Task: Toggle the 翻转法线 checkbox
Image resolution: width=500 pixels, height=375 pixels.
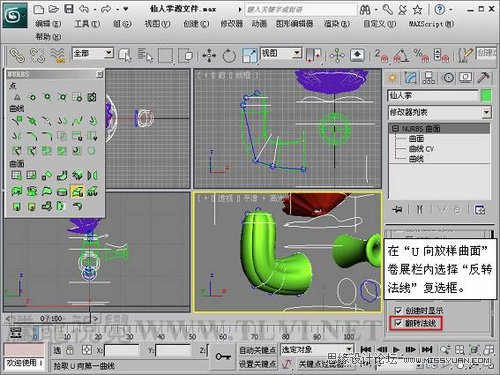Action: coord(398,323)
